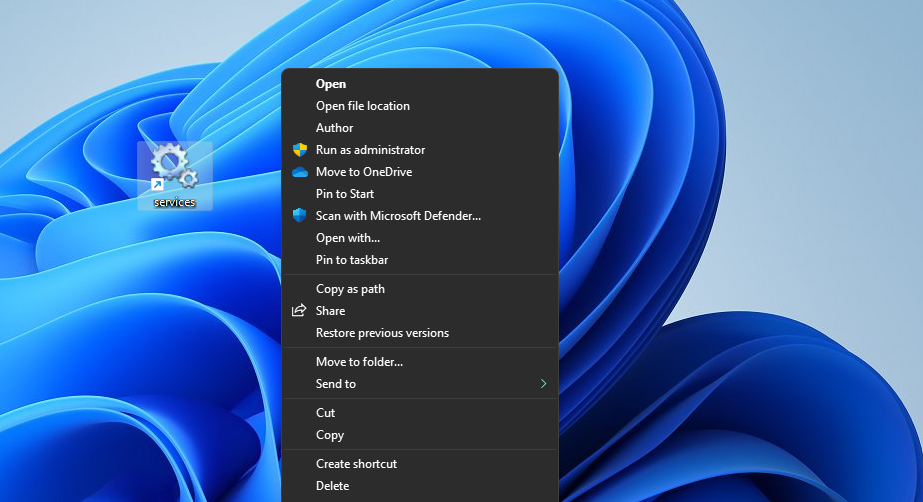Select the services desktop shortcut icon
The image size is (923, 502).
point(174,170)
